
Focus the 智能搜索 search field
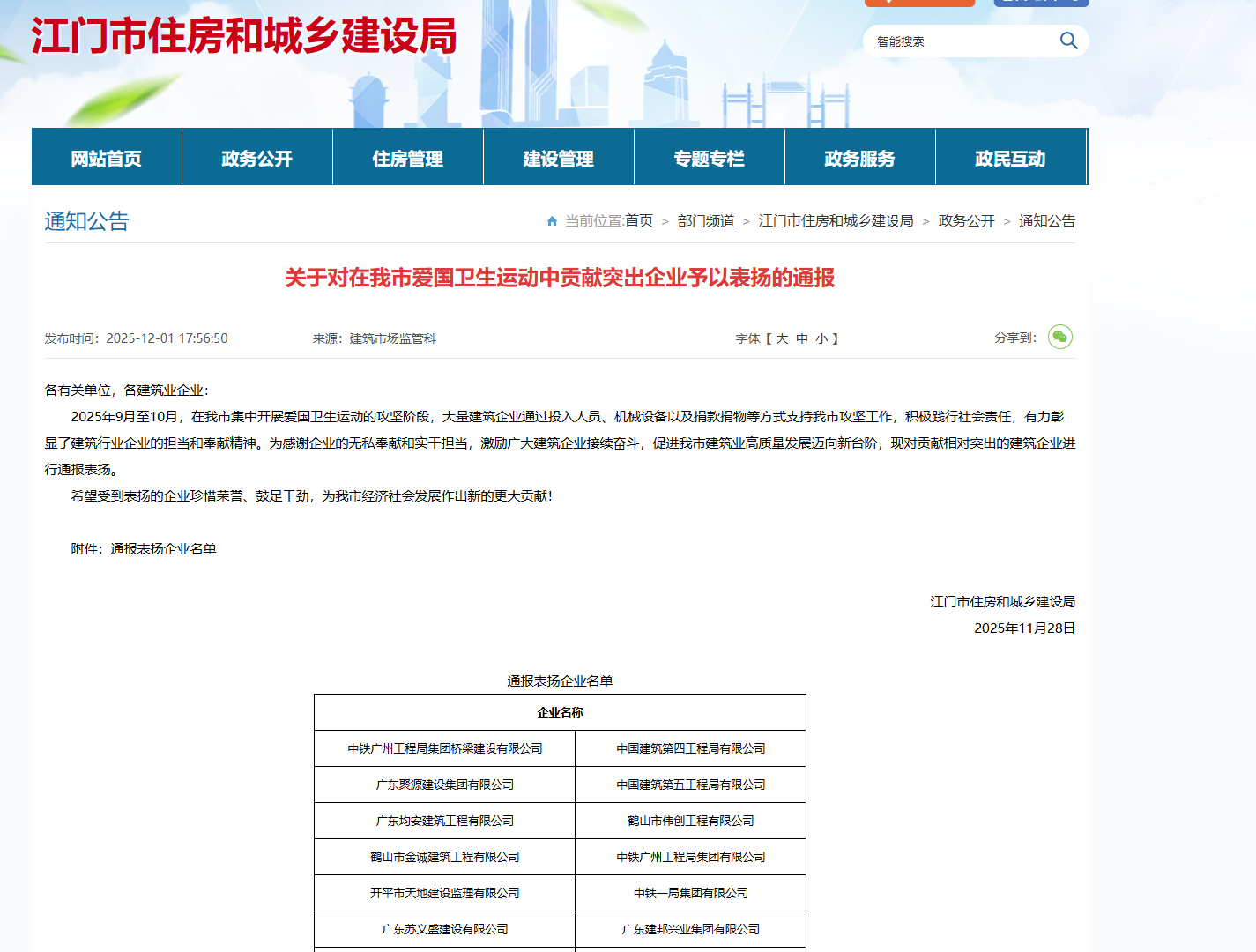(x=961, y=41)
